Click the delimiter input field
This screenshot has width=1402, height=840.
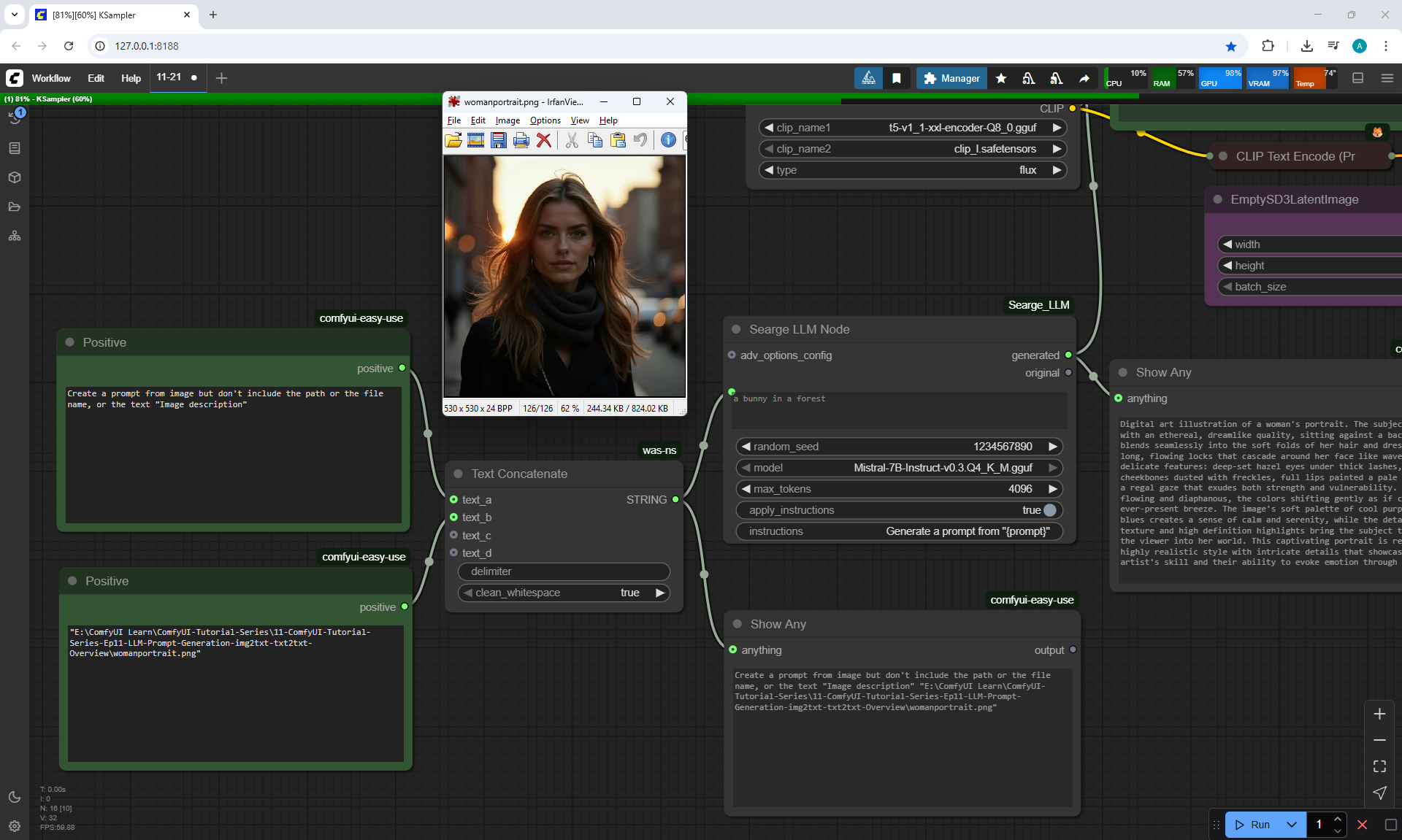[x=564, y=571]
